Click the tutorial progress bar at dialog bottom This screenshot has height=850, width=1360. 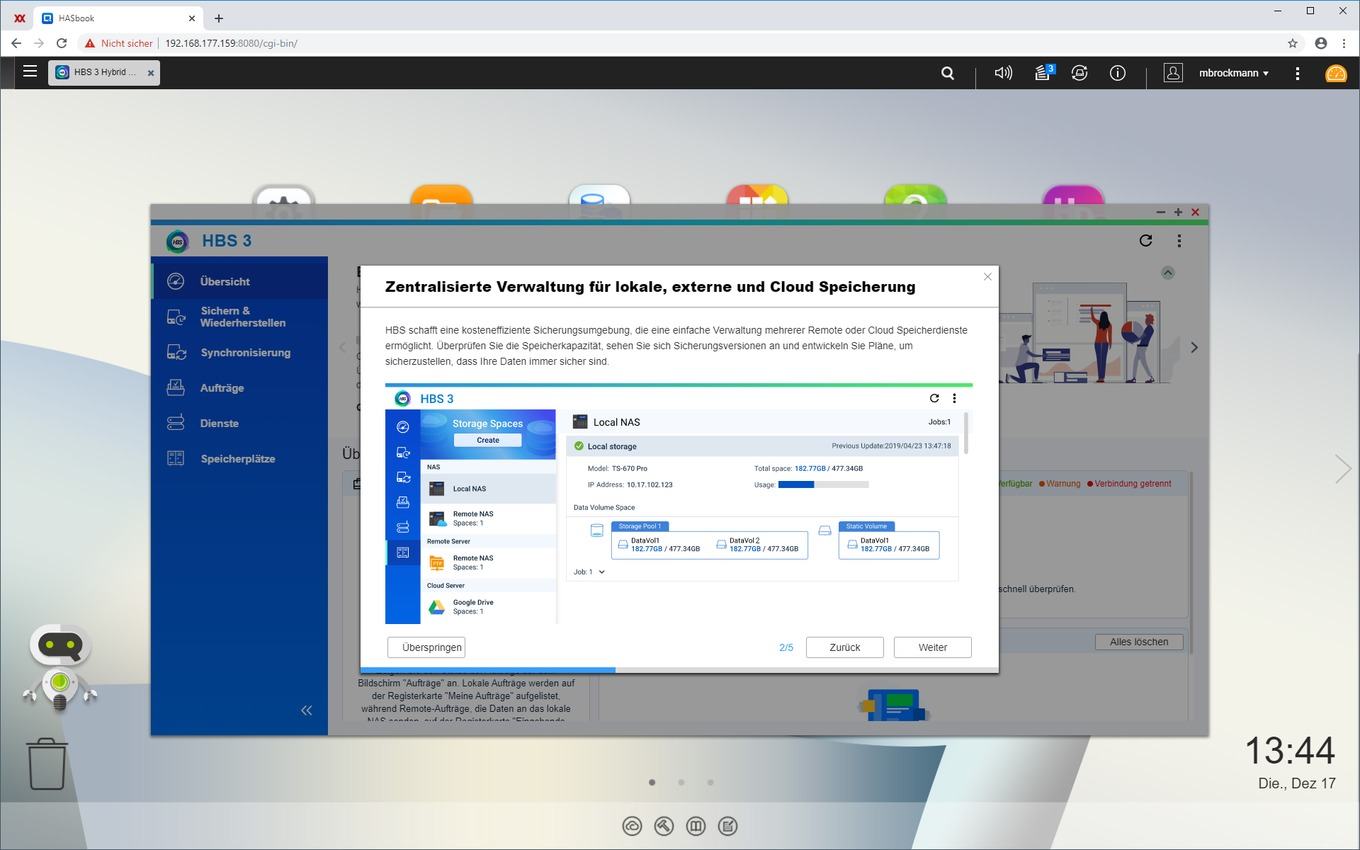(679, 670)
